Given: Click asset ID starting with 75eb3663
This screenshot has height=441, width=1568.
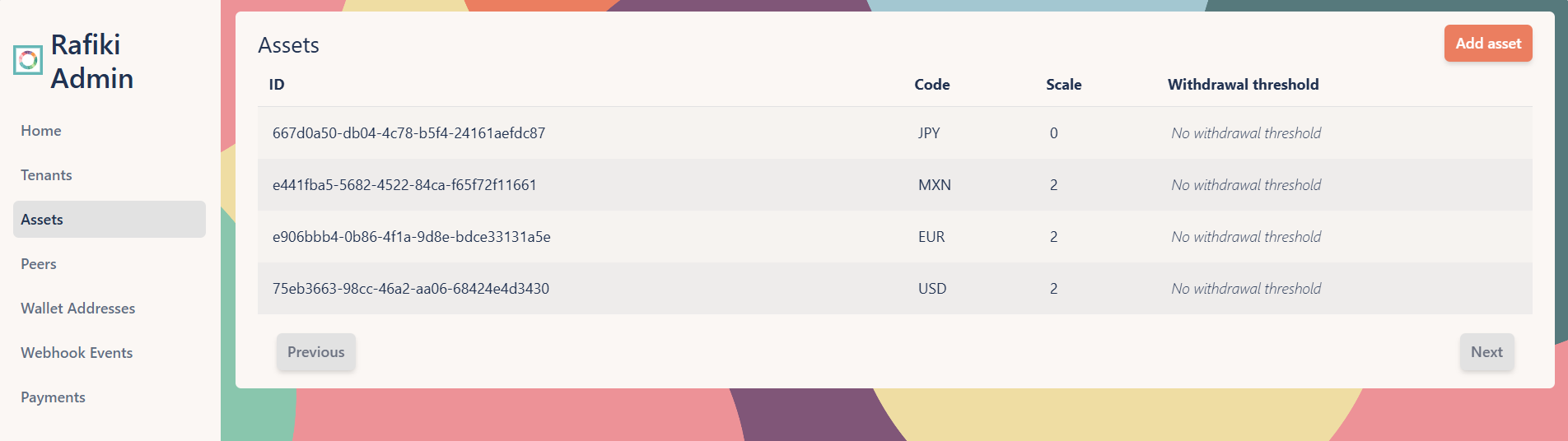Looking at the screenshot, I should tap(410, 289).
